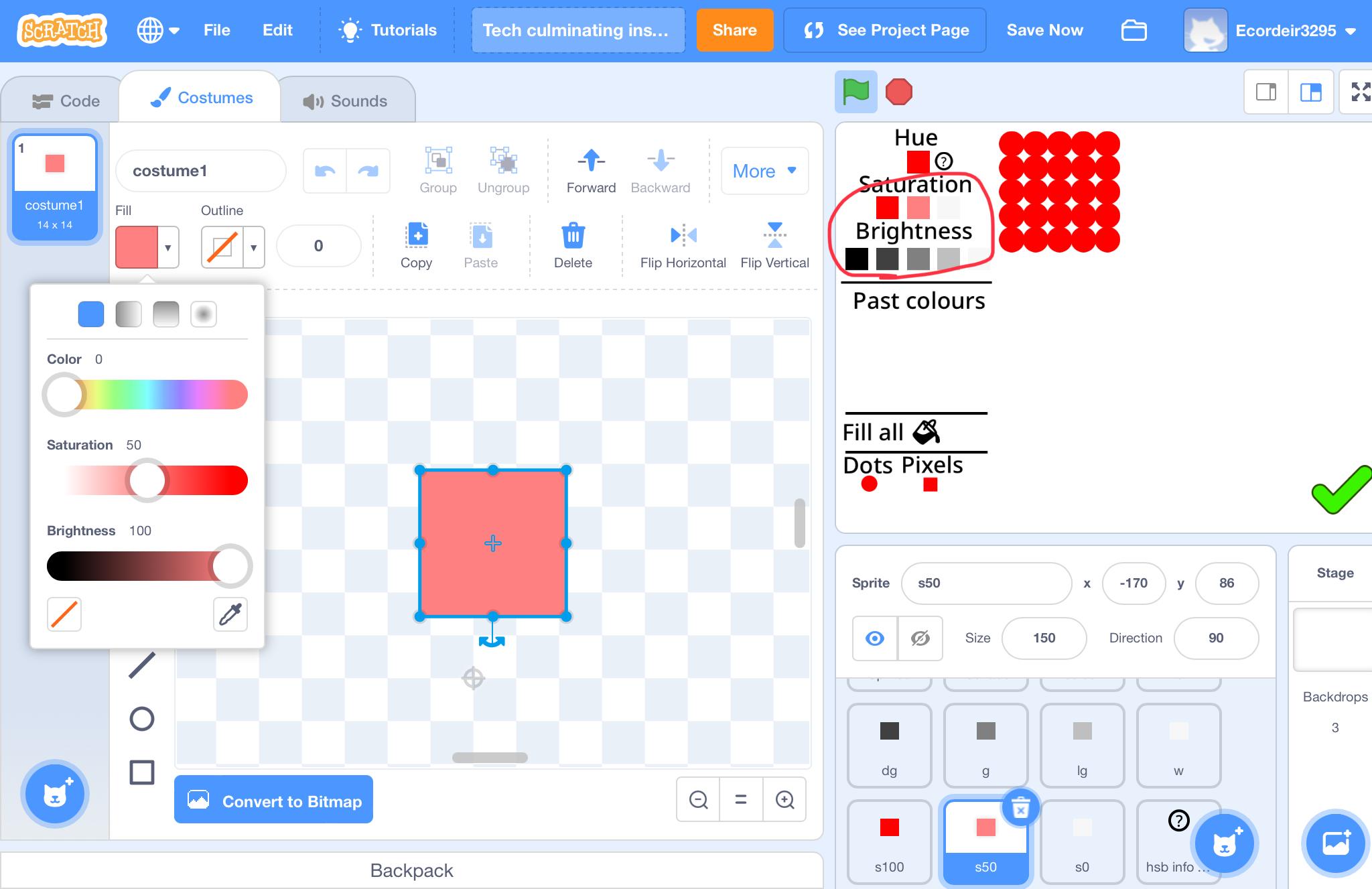1372x889 pixels.
Task: Open the language globe dropdown
Action: [x=157, y=30]
